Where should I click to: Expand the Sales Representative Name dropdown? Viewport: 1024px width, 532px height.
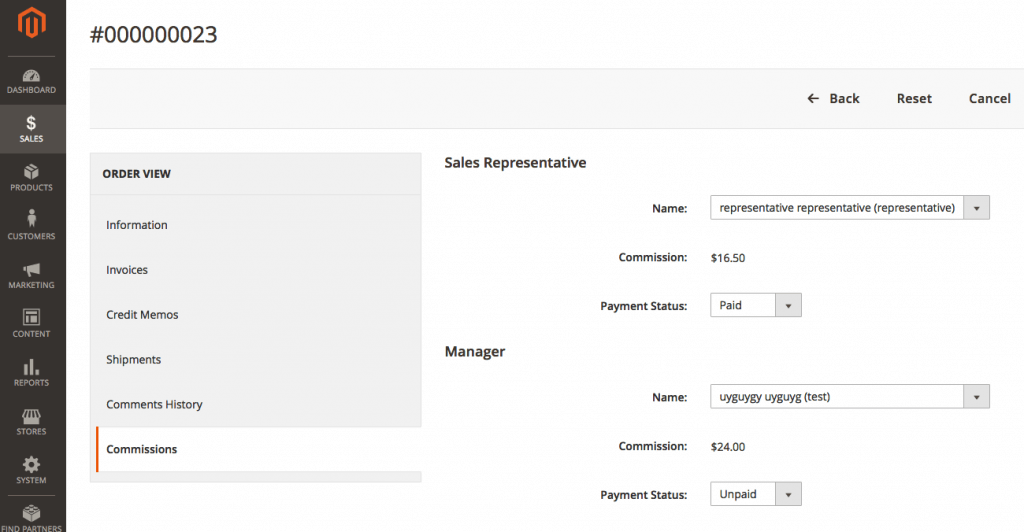[849, 208]
